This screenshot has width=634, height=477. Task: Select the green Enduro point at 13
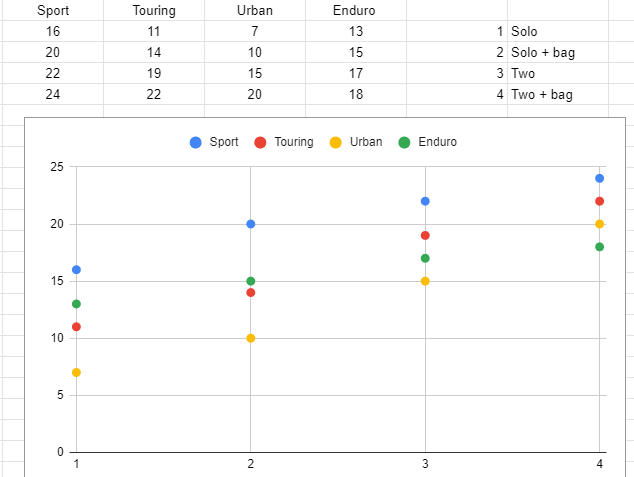pos(76,304)
